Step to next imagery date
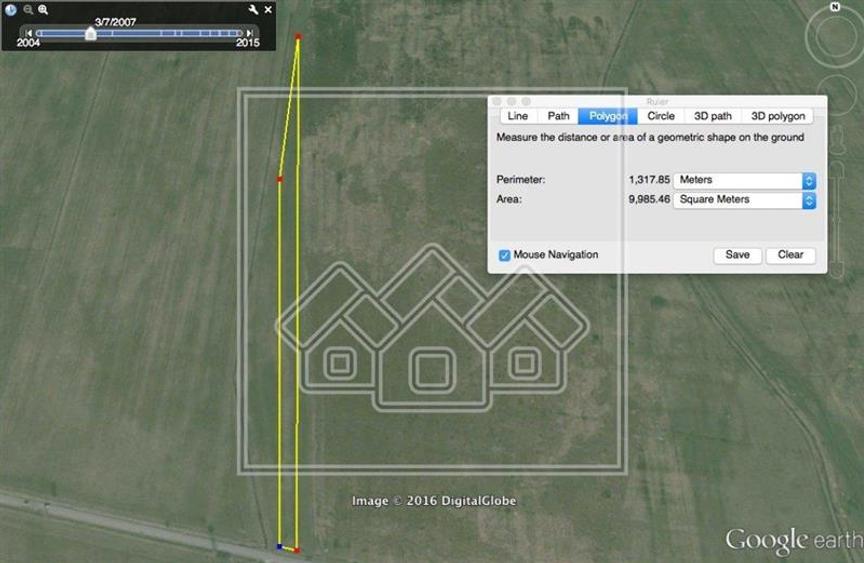 [250, 34]
